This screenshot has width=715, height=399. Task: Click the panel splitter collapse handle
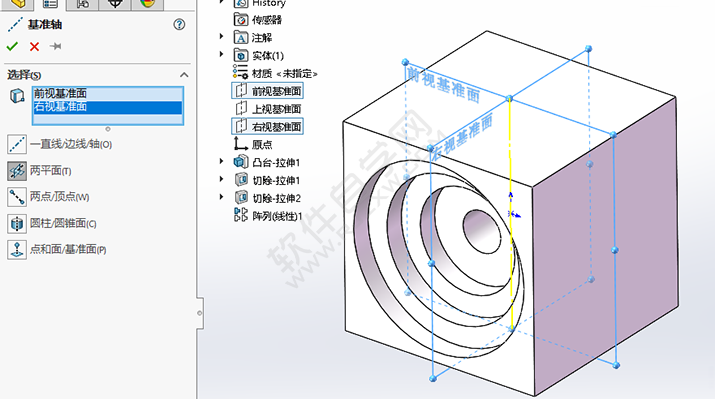click(200, 313)
